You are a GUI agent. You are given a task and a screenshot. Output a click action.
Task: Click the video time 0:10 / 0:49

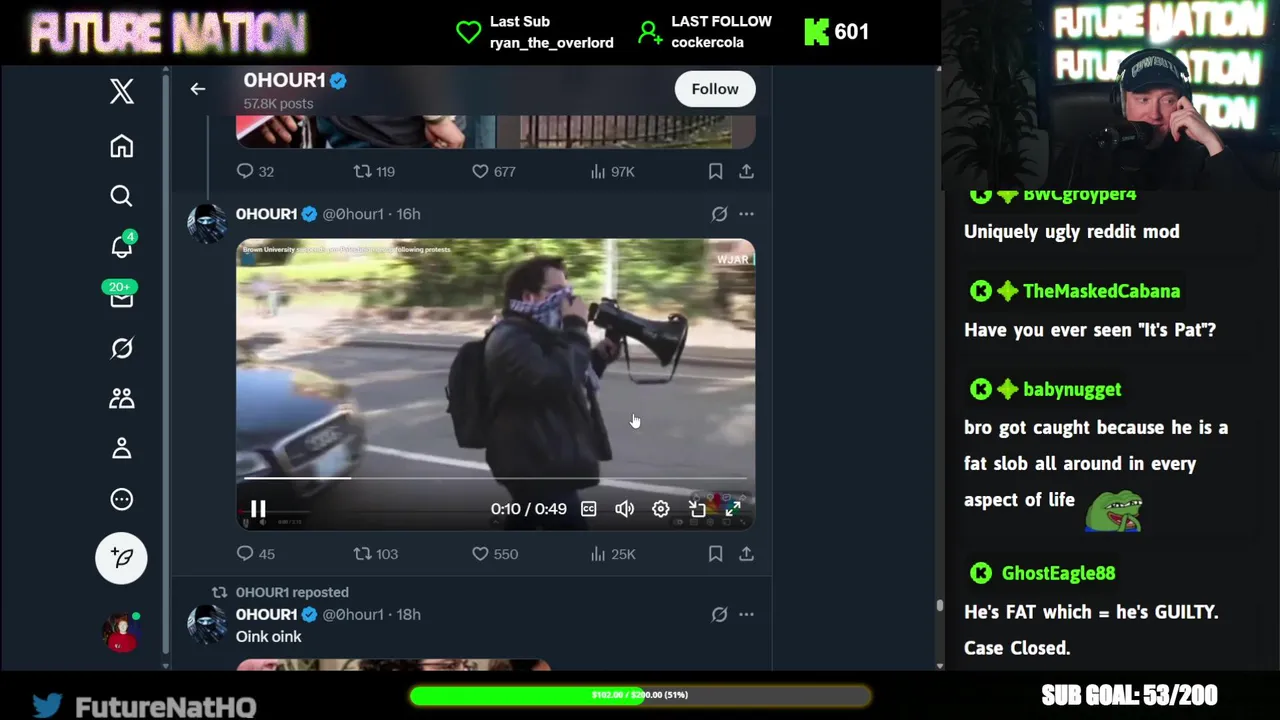point(528,509)
